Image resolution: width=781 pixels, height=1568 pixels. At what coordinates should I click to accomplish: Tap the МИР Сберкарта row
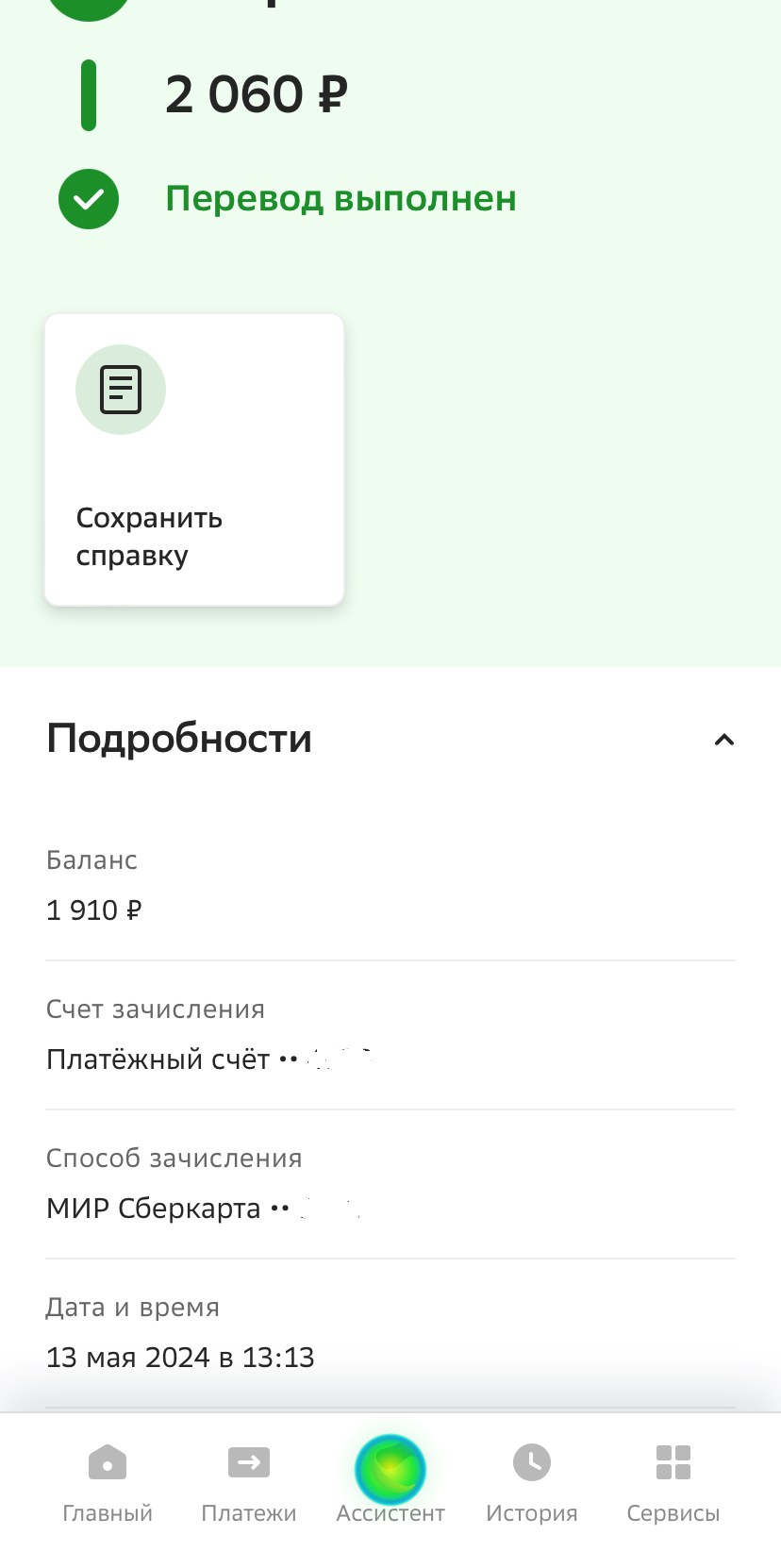tap(202, 1209)
